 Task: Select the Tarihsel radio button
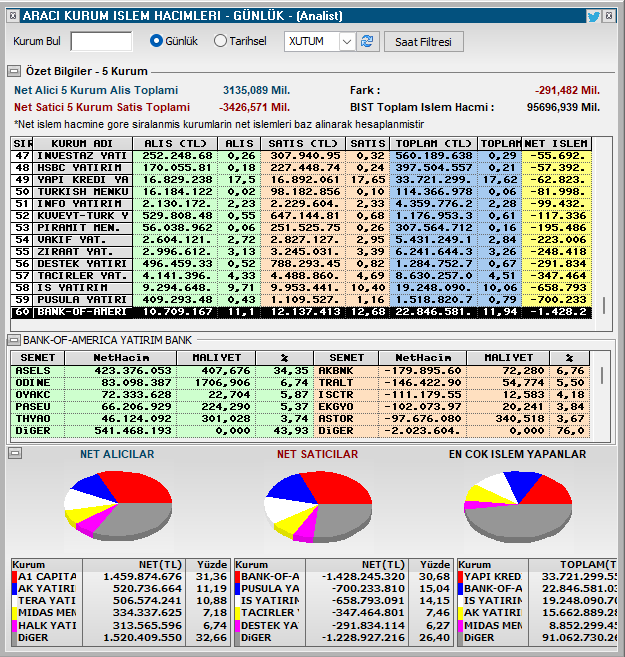[x=220, y=41]
